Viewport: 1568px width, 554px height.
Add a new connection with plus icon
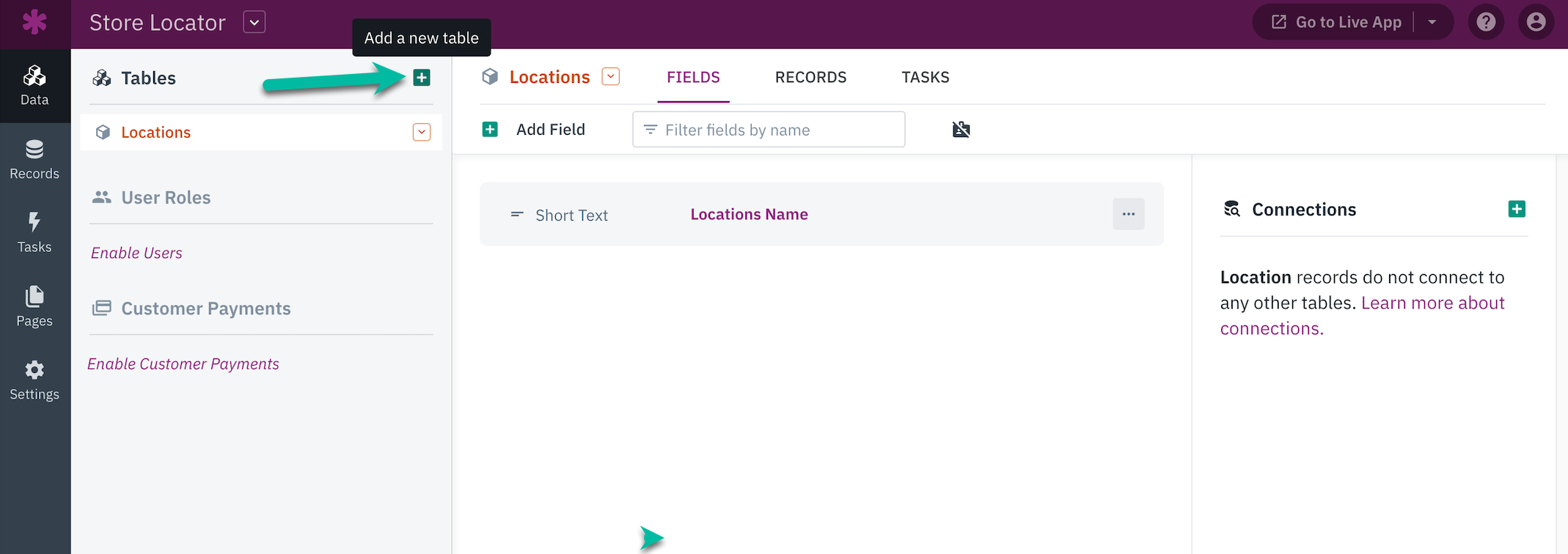(1517, 210)
